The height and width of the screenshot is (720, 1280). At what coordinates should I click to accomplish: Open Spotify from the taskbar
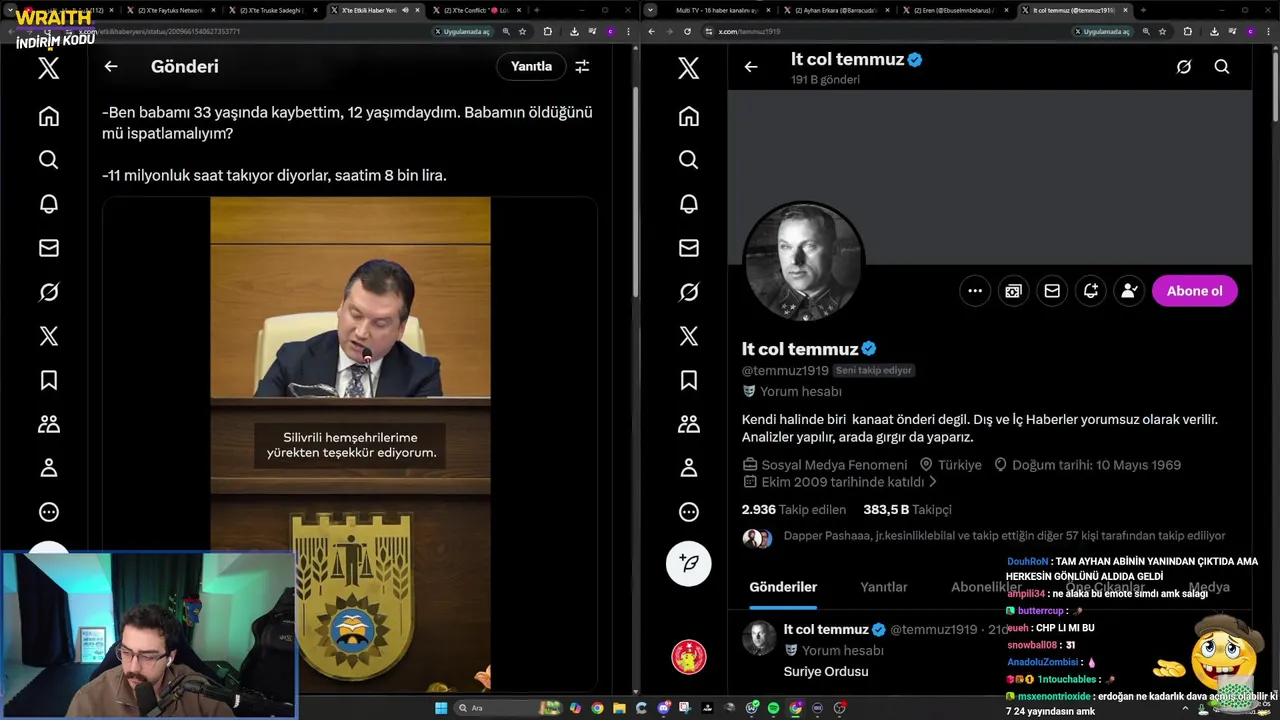coord(773,708)
